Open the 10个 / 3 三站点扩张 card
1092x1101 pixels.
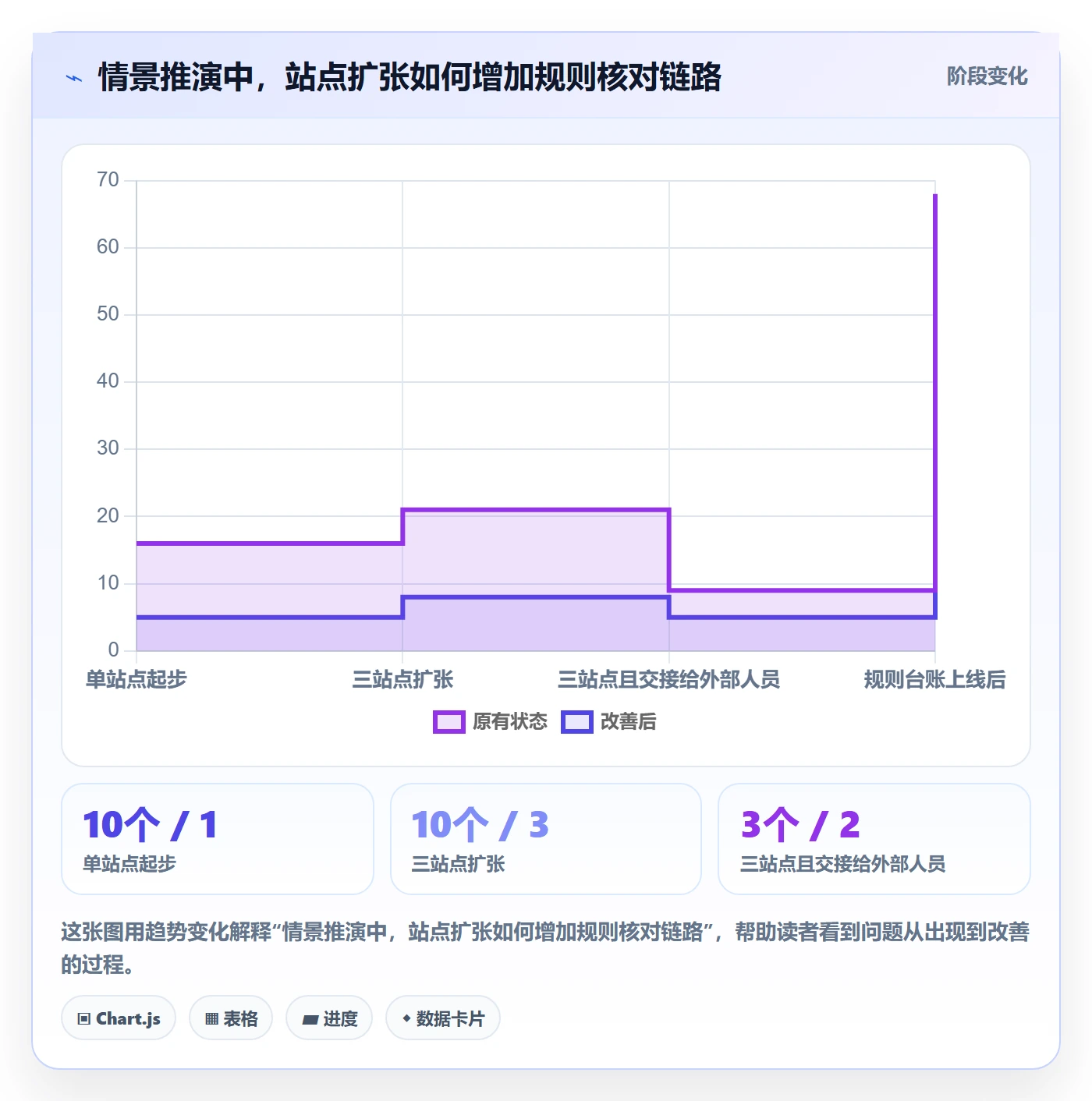pyautogui.click(x=546, y=839)
